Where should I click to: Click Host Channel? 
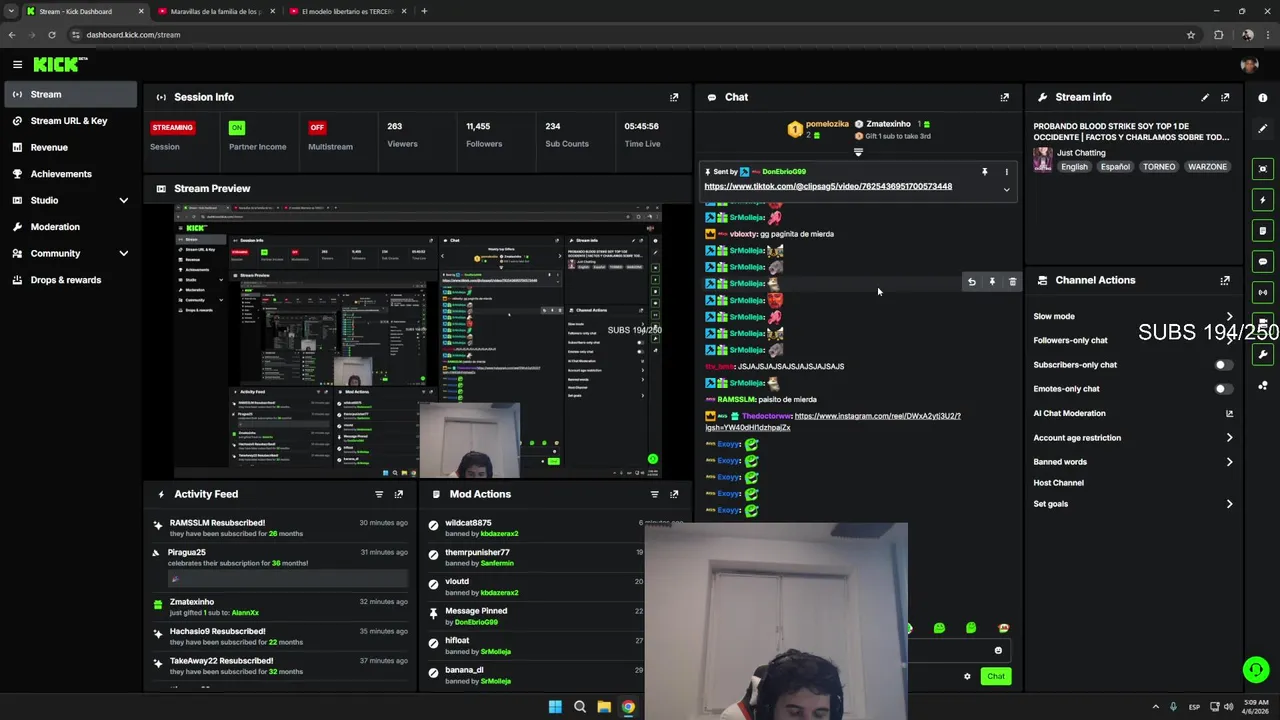[x=1058, y=483]
